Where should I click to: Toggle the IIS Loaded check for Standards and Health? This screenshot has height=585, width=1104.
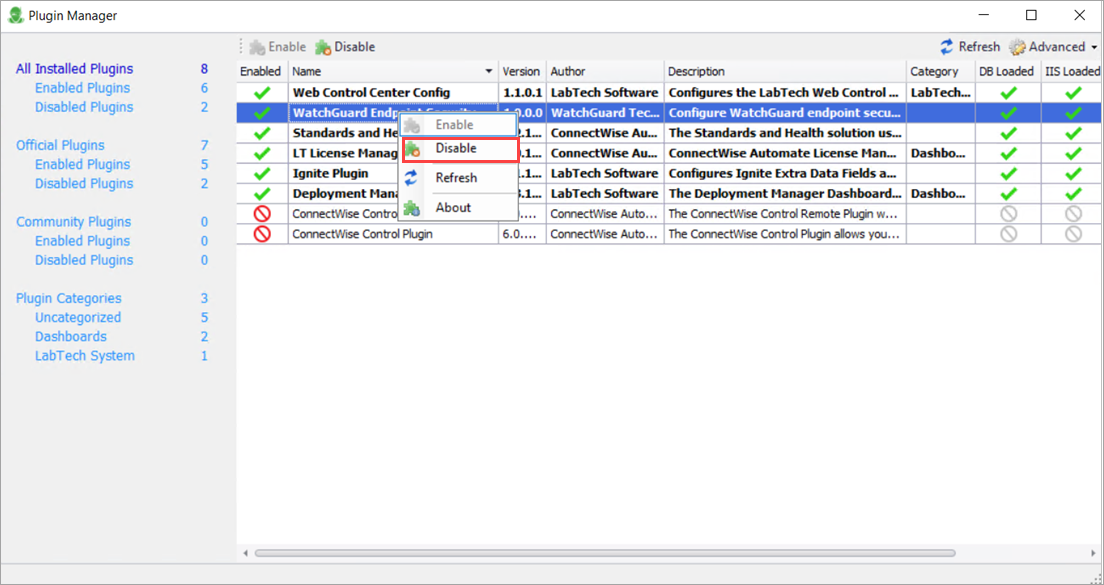[1073, 132]
